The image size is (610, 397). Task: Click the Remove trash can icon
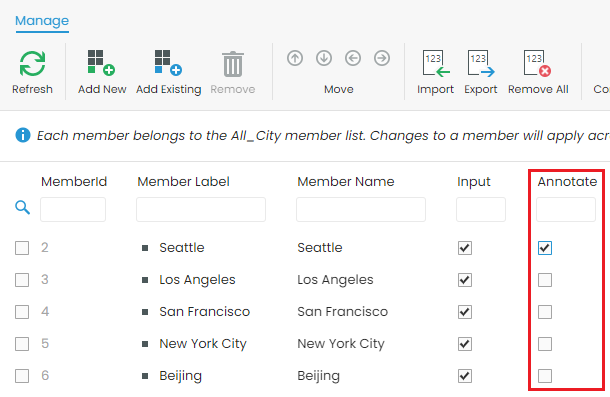click(x=233, y=64)
